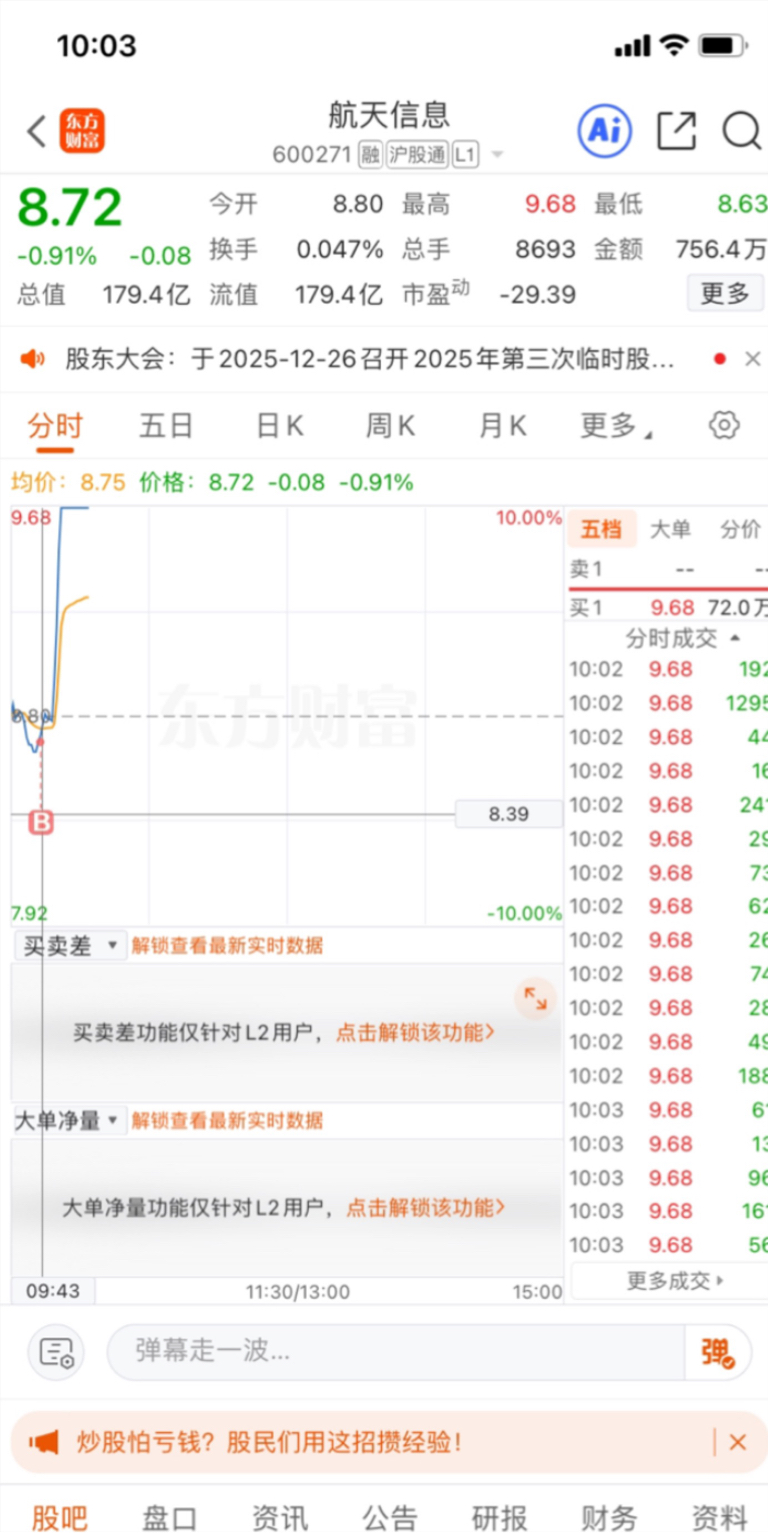This screenshot has width=768, height=1533.
Task: Open the 股吧 bottom tab
Action: (59, 1516)
